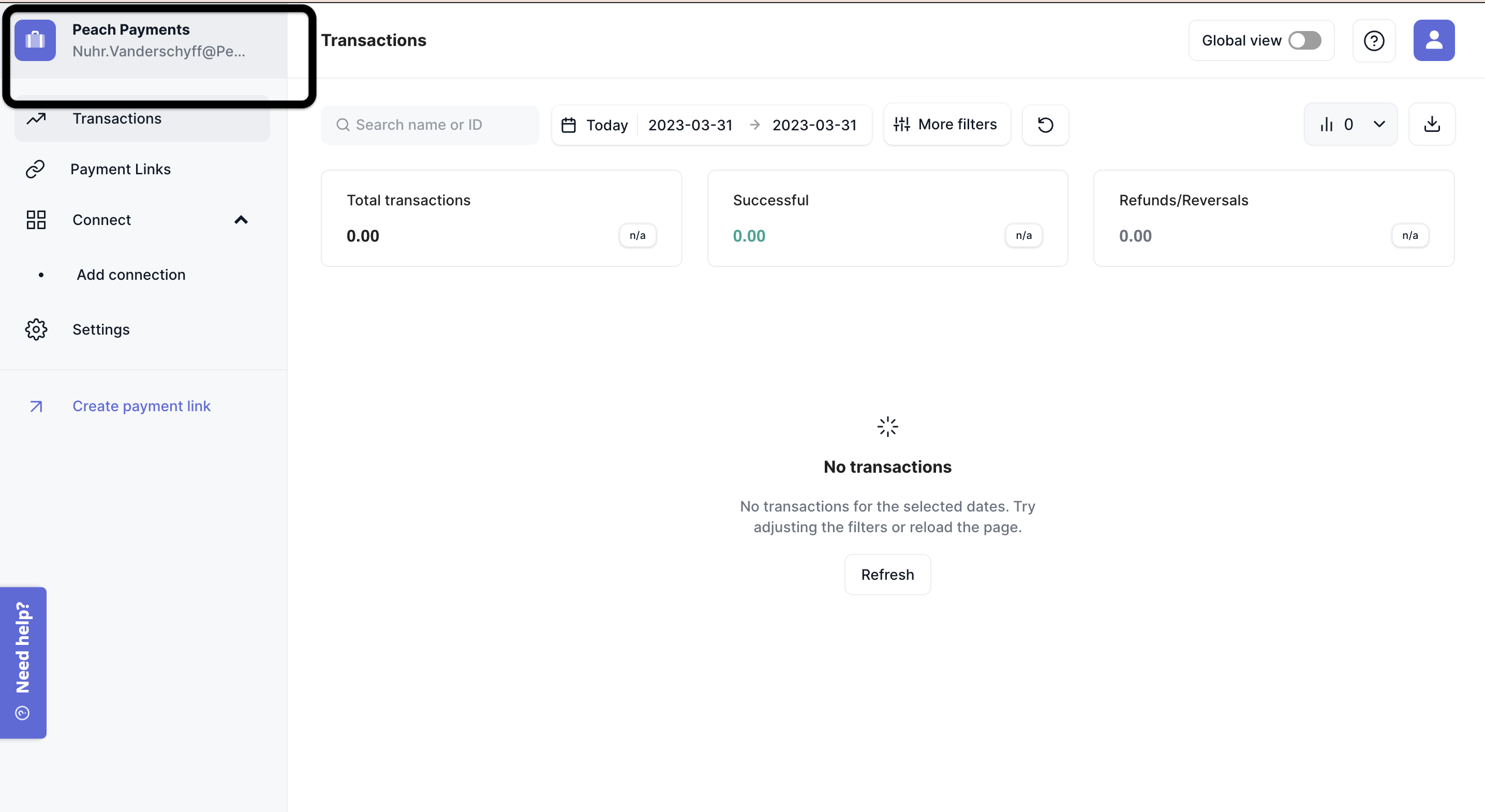Click the calendar icon beside Today
Image resolution: width=1485 pixels, height=812 pixels.
[569, 125]
